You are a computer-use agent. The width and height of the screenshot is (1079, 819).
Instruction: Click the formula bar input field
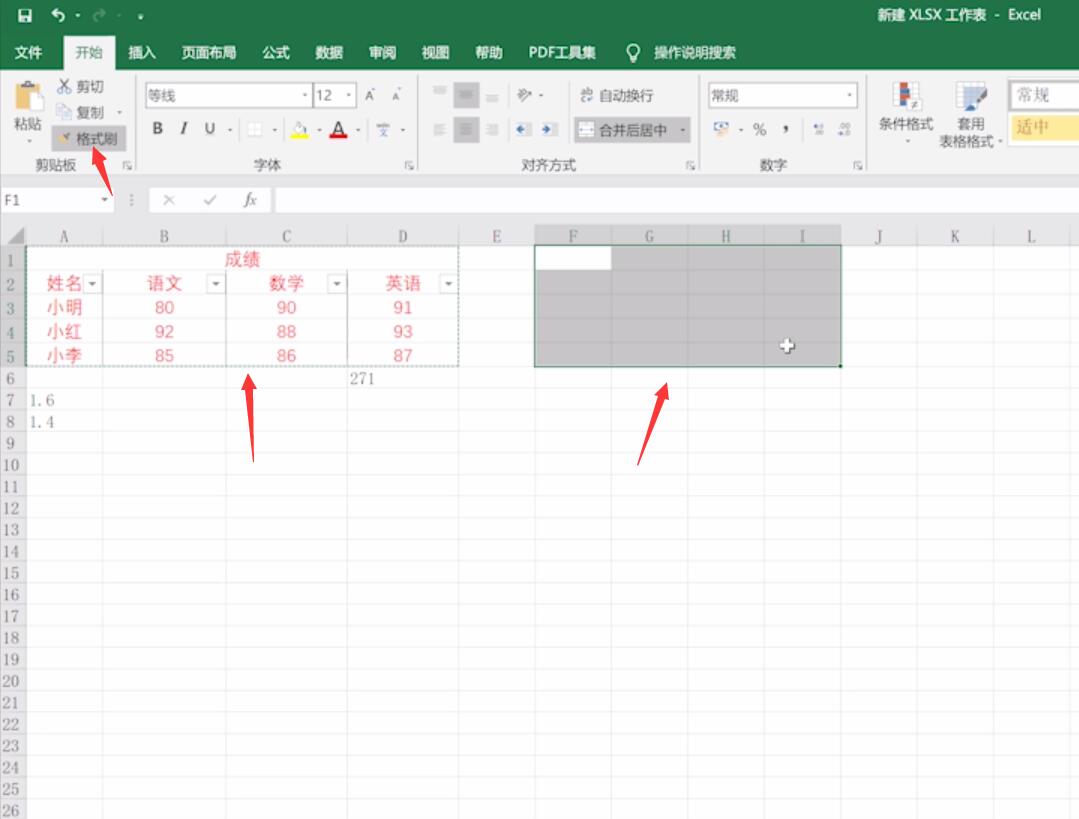[677, 200]
